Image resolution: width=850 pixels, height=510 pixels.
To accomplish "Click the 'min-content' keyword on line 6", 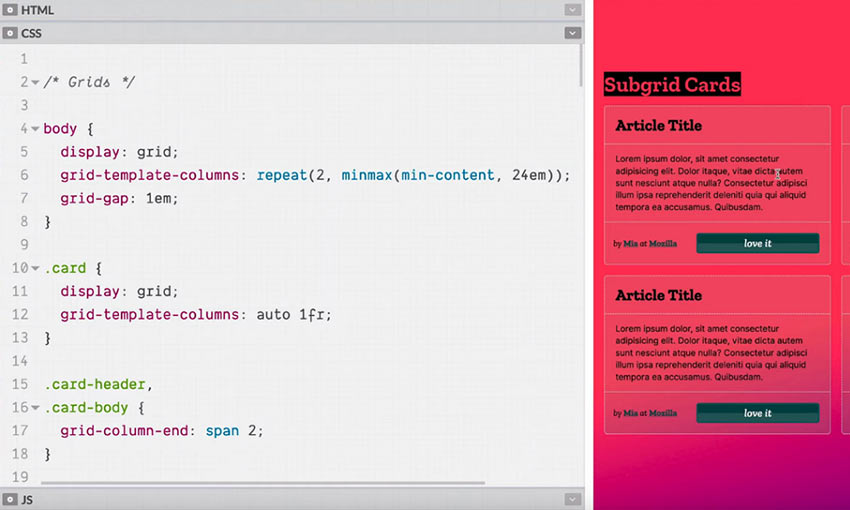I will pyautogui.click(x=448, y=175).
